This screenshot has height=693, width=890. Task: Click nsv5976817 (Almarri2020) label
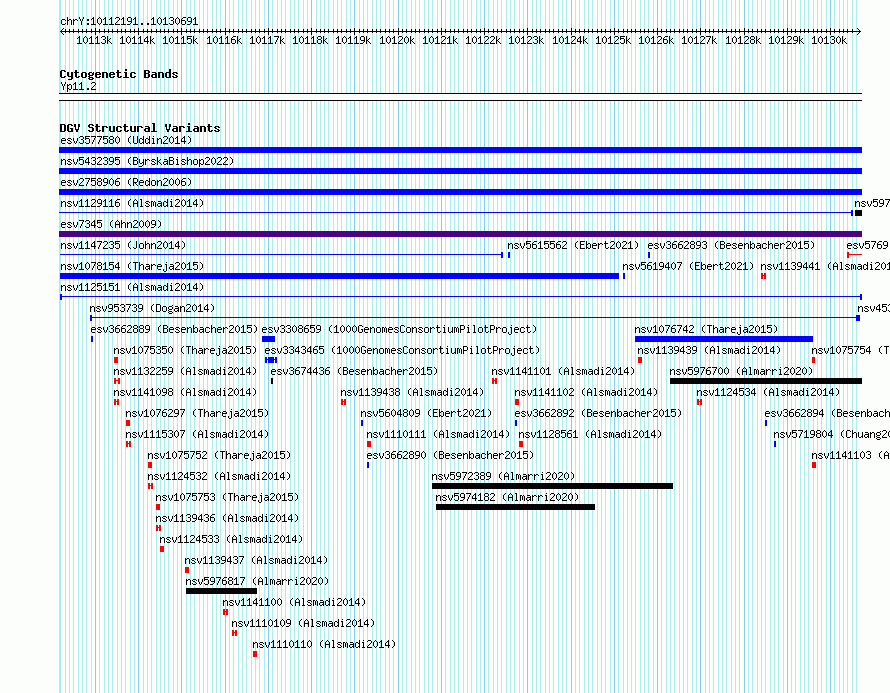click(257, 581)
